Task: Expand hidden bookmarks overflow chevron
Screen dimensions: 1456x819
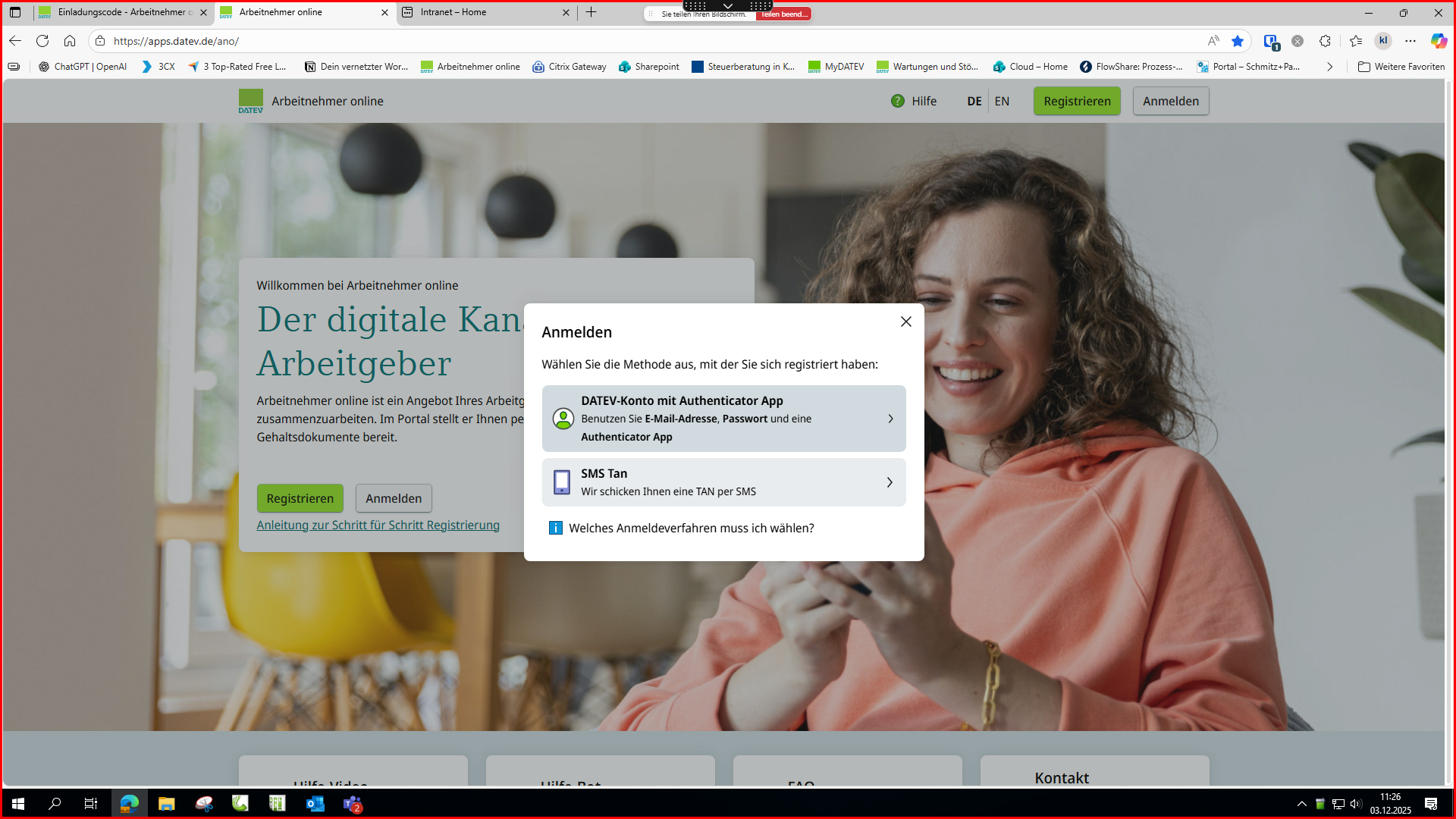Action: click(x=1329, y=67)
